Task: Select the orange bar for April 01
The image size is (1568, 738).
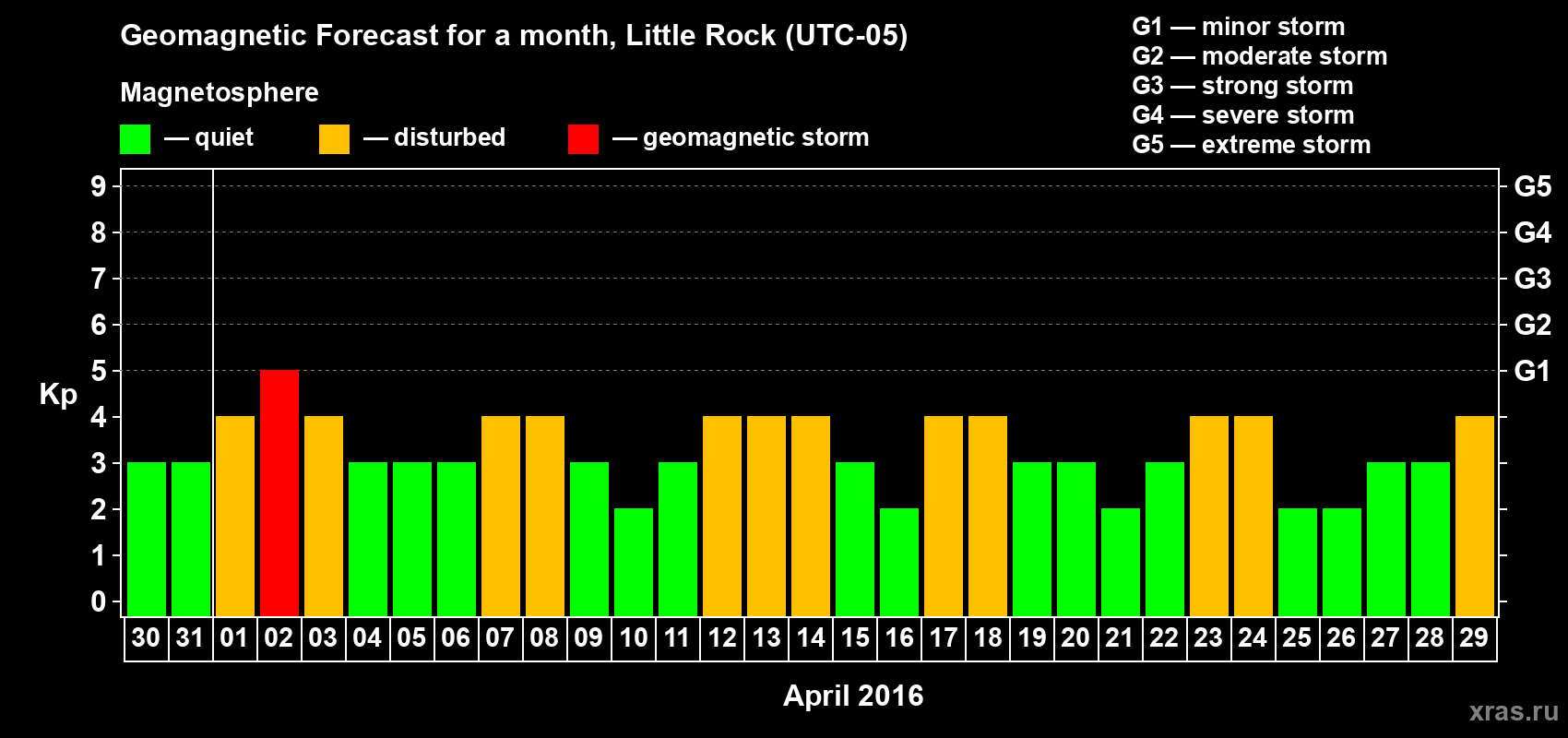Action: [235, 516]
